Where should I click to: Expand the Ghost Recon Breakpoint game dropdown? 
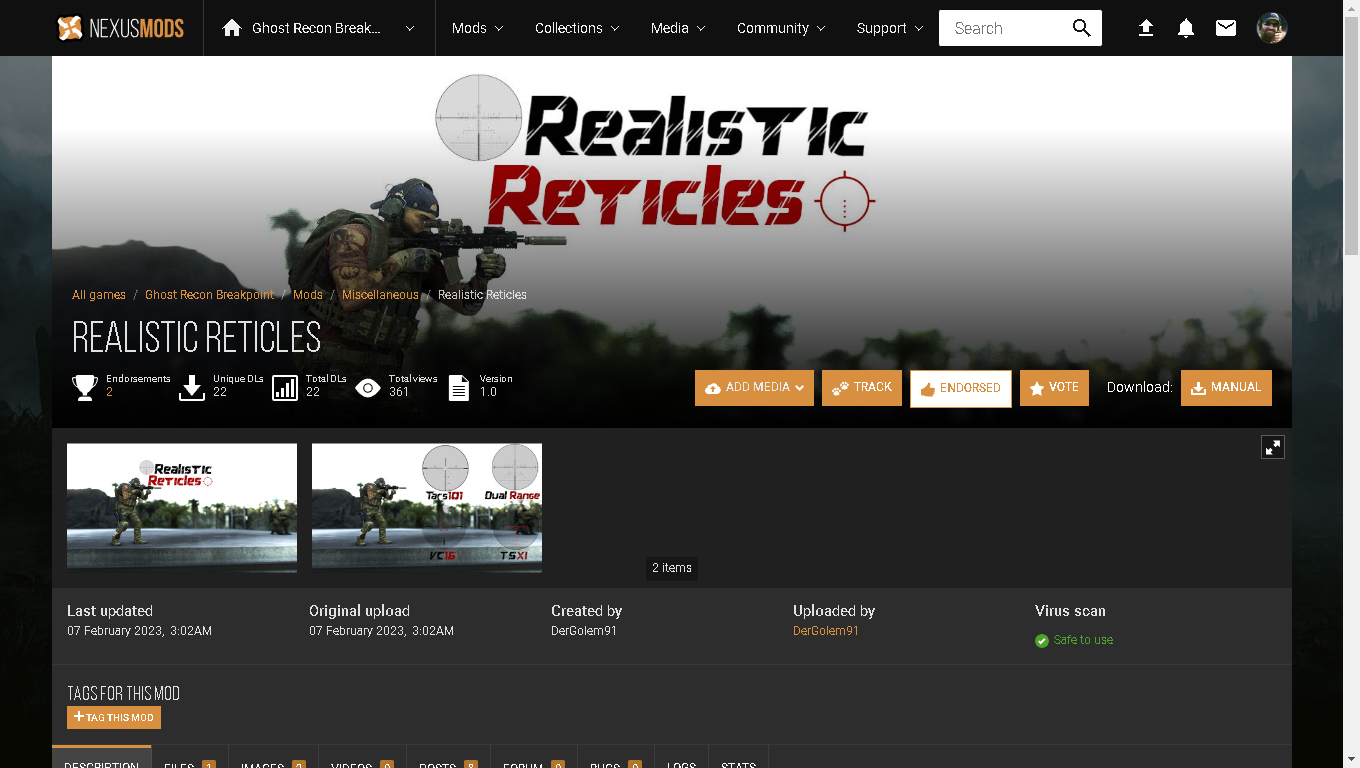[x=410, y=28]
